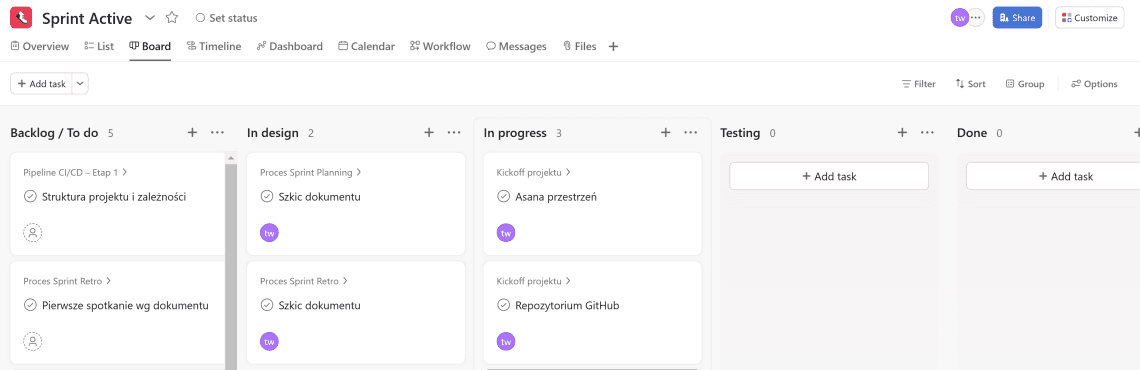This screenshot has width=1140, height=370.
Task: Open project actions dropdown beside Sprint Active
Action: (x=150, y=17)
